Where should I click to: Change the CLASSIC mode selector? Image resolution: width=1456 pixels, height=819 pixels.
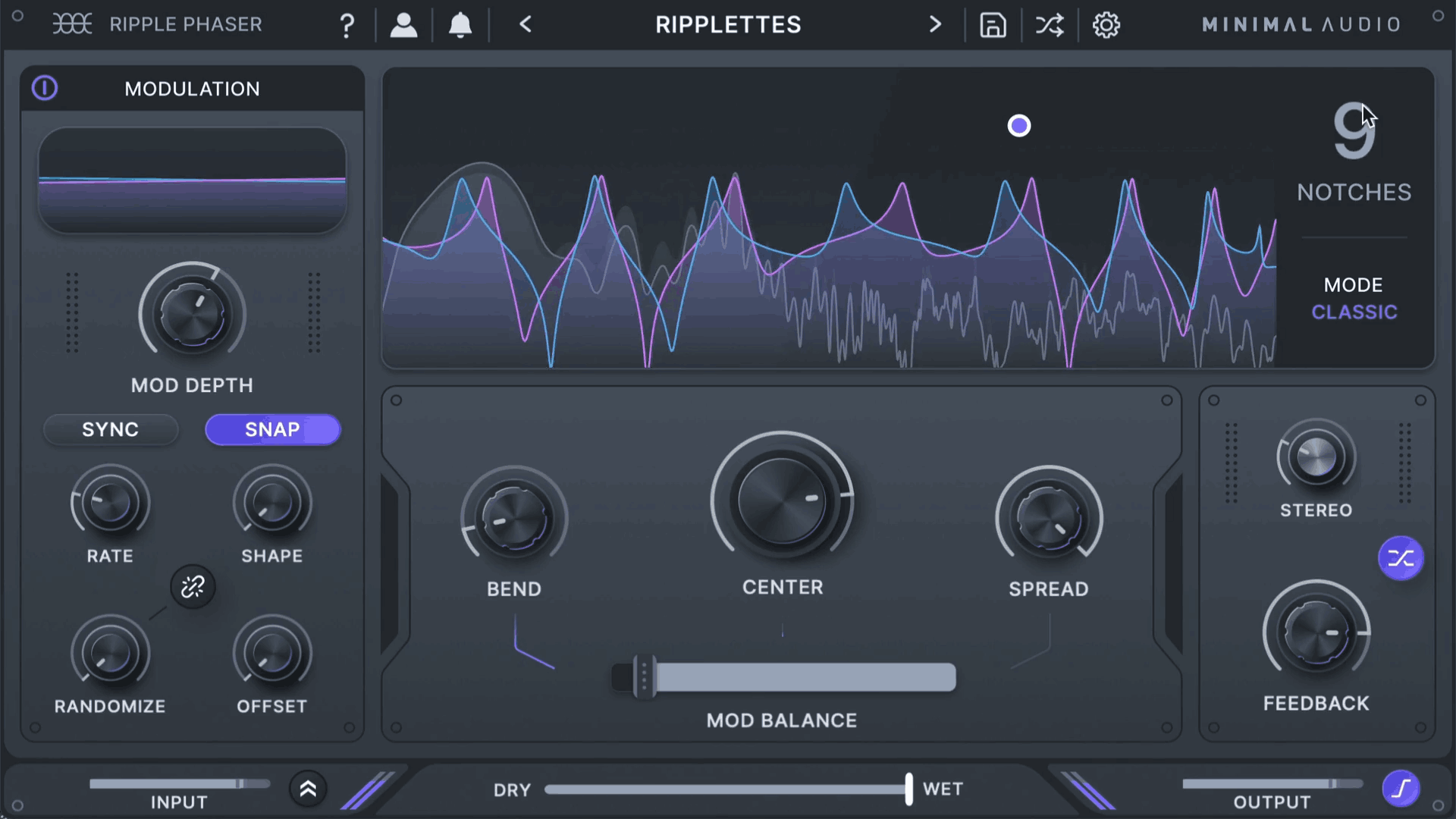pos(1354,312)
